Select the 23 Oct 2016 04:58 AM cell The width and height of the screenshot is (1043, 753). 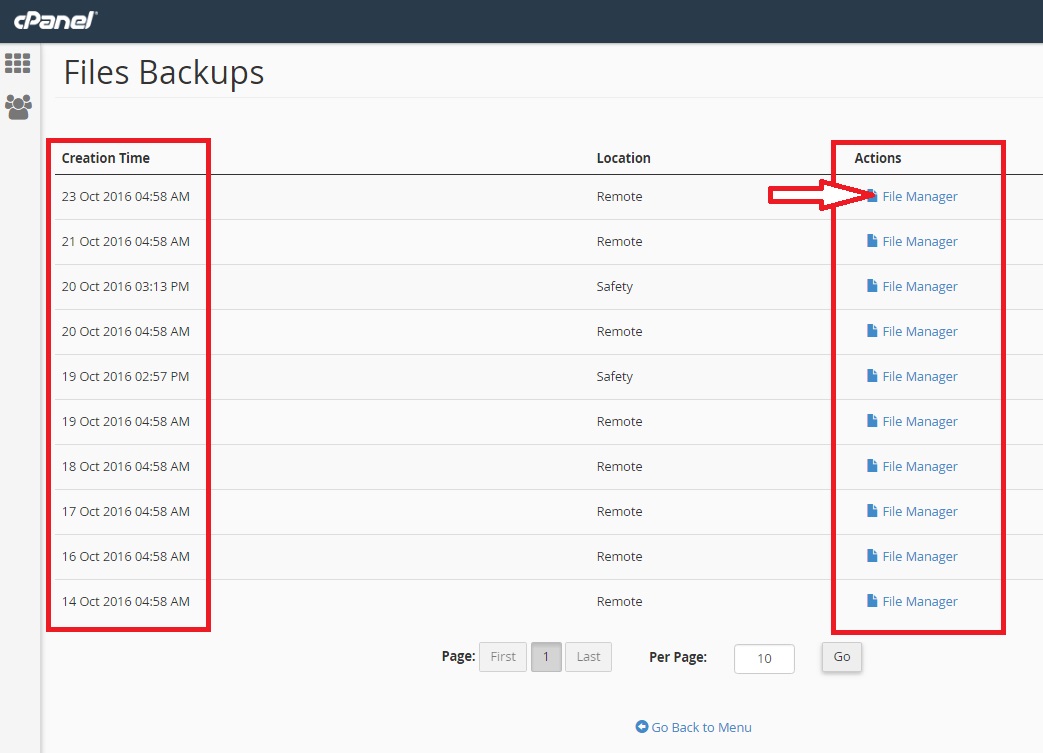126,196
